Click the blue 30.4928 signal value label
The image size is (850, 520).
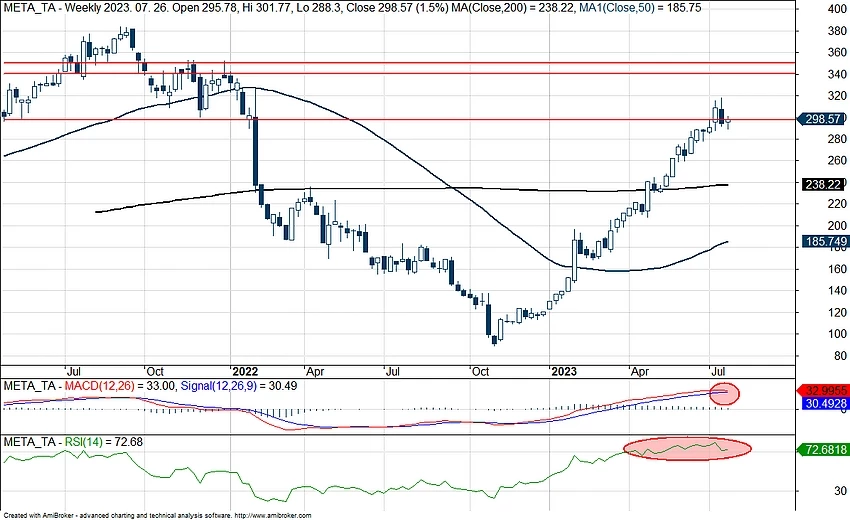click(x=825, y=403)
